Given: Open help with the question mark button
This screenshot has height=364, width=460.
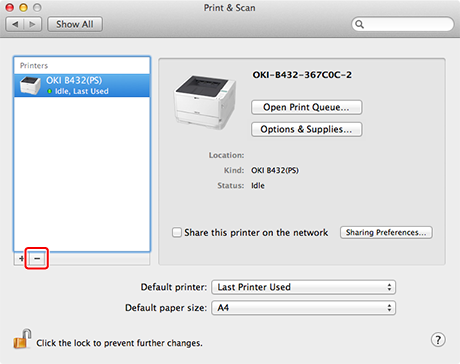Looking at the screenshot, I should tap(438, 340).
